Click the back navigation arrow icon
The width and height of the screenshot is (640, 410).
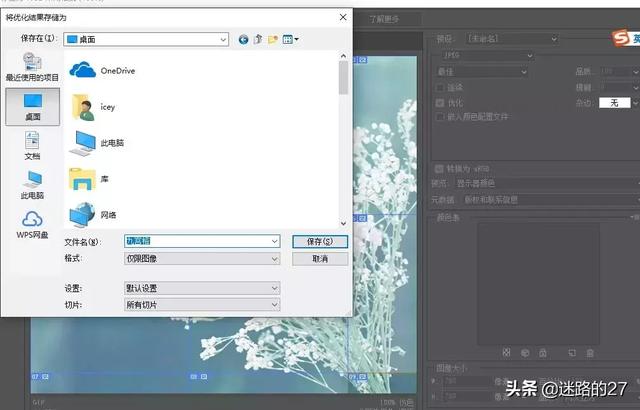click(x=243, y=39)
